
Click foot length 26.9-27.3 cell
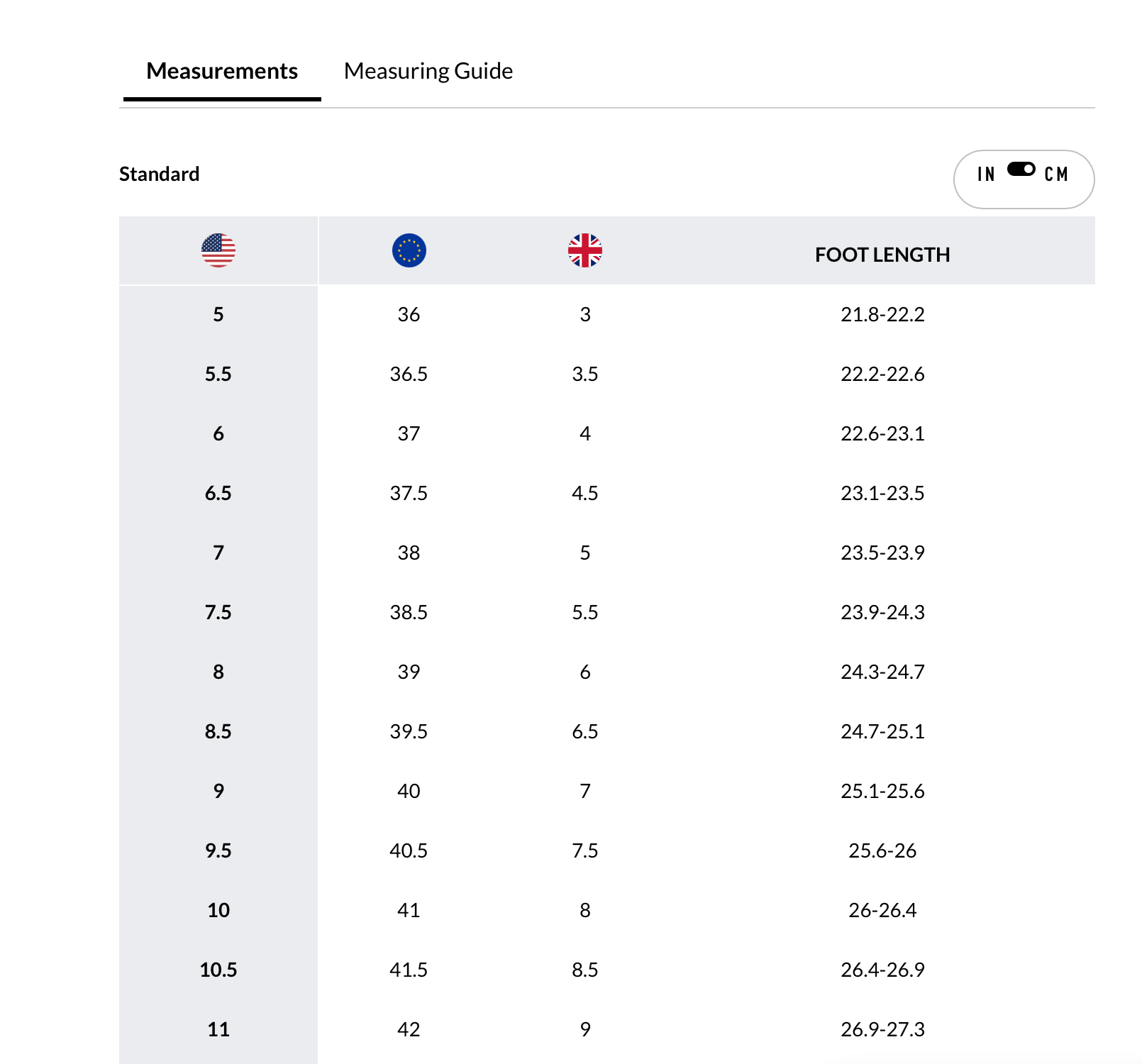pos(882,1029)
